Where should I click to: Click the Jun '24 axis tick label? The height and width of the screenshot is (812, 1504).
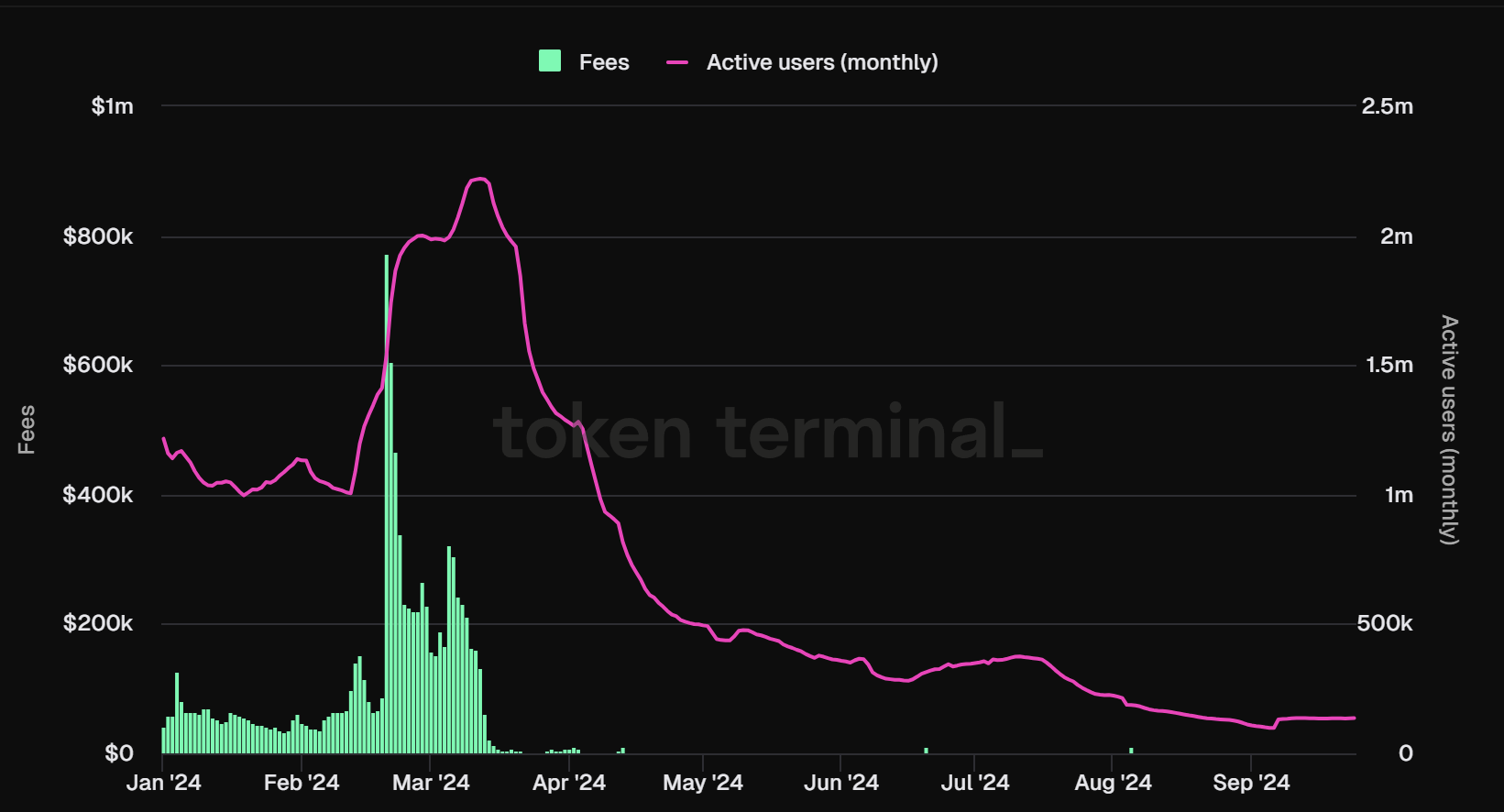(840, 783)
